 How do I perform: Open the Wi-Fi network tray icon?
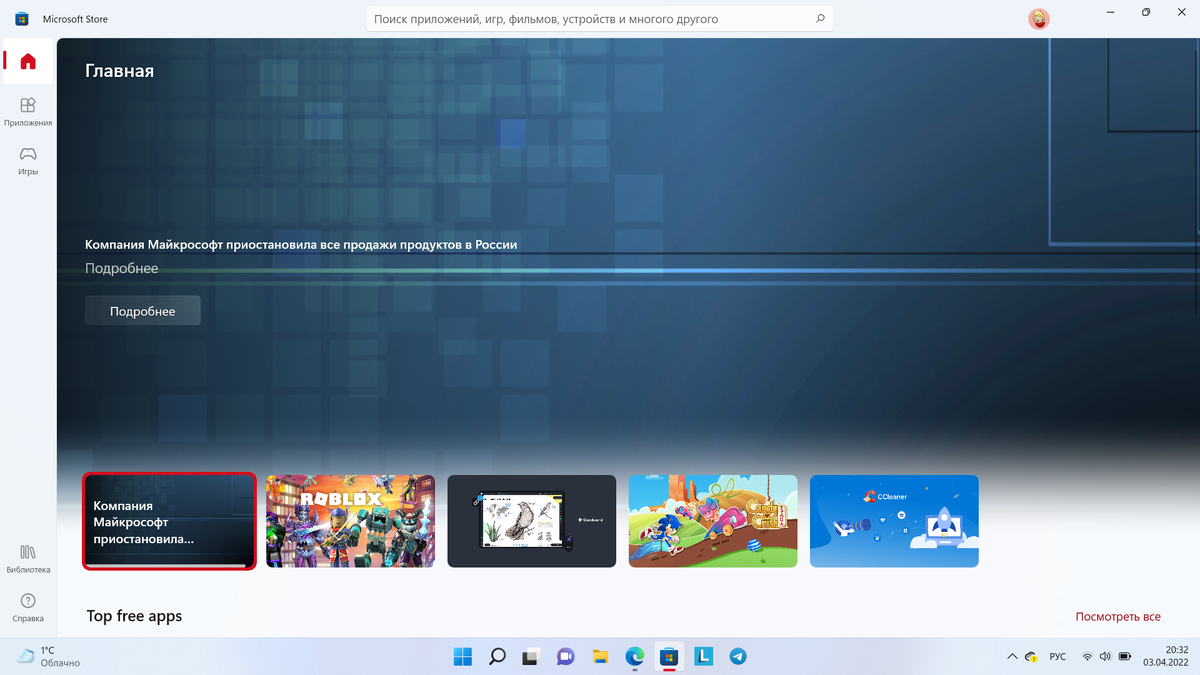tap(1087, 657)
